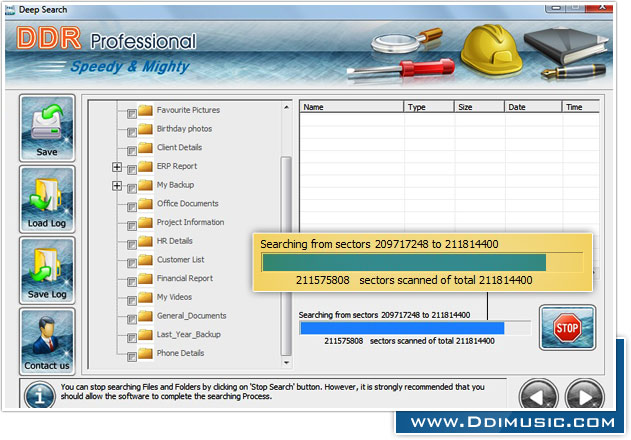Sort by Time column header
631x440 pixels.
(x=581, y=107)
